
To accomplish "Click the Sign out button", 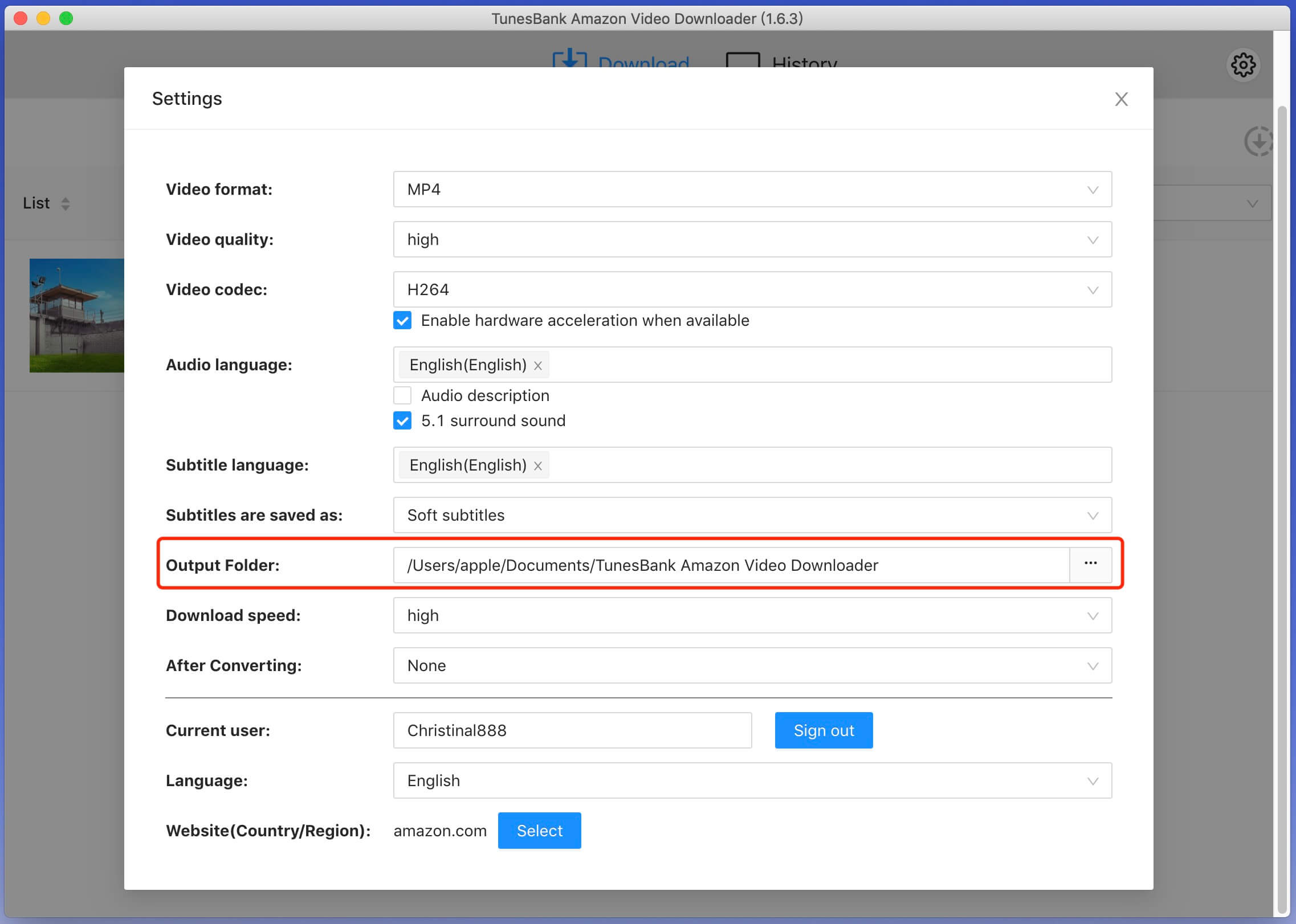I will pyautogui.click(x=824, y=730).
